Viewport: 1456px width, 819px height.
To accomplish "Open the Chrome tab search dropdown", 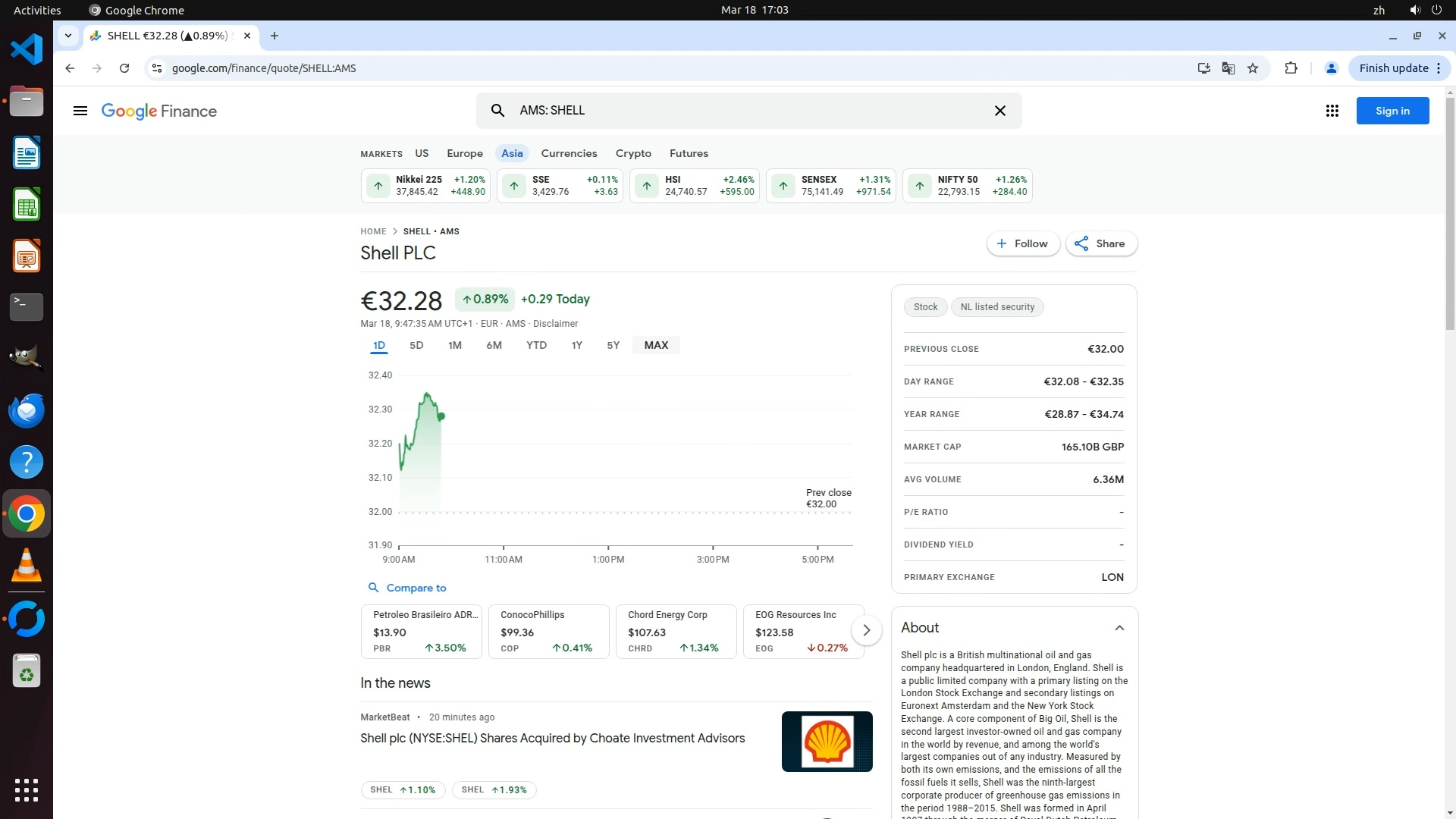I will pyautogui.click(x=68, y=36).
